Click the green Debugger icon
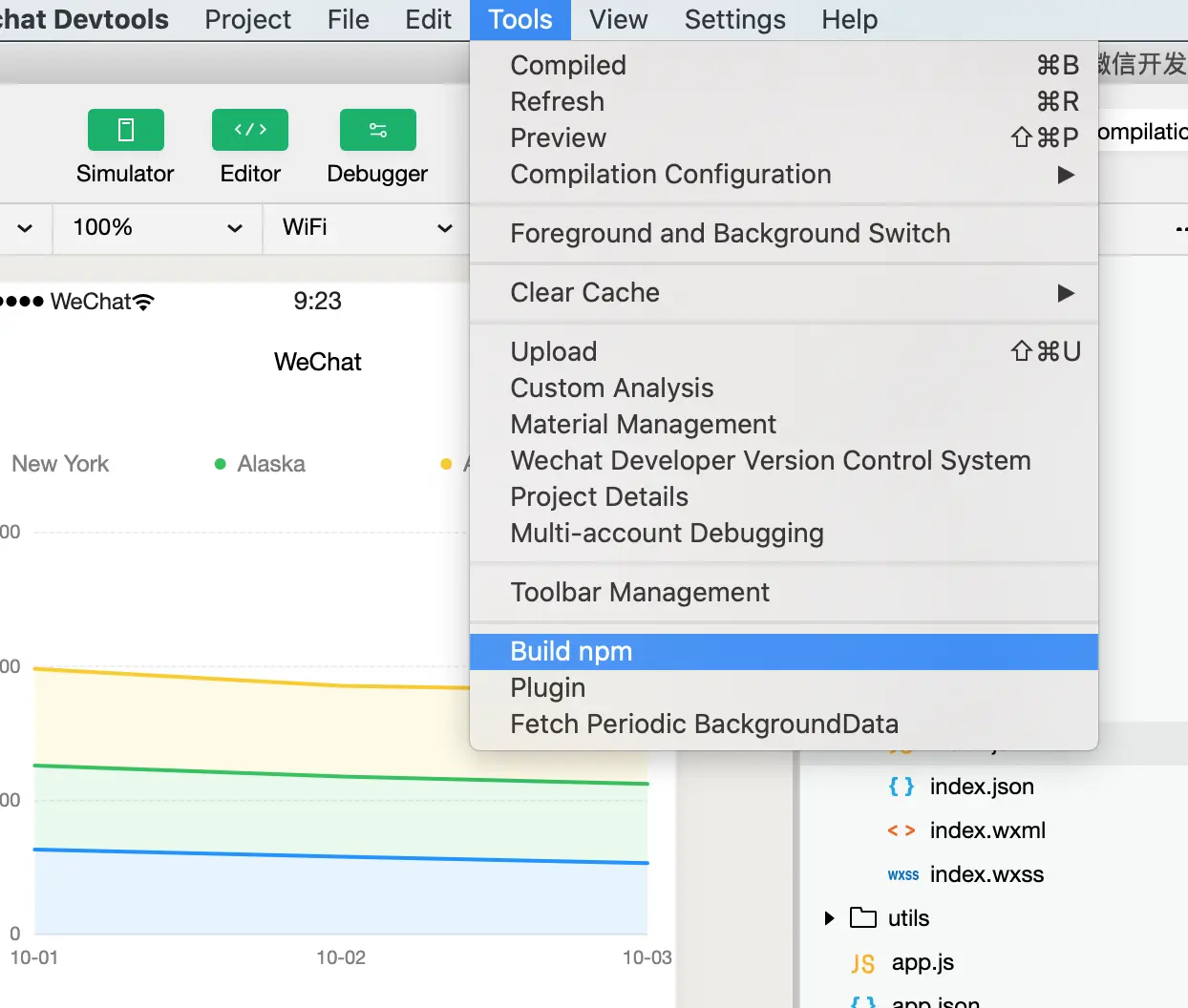 click(377, 130)
